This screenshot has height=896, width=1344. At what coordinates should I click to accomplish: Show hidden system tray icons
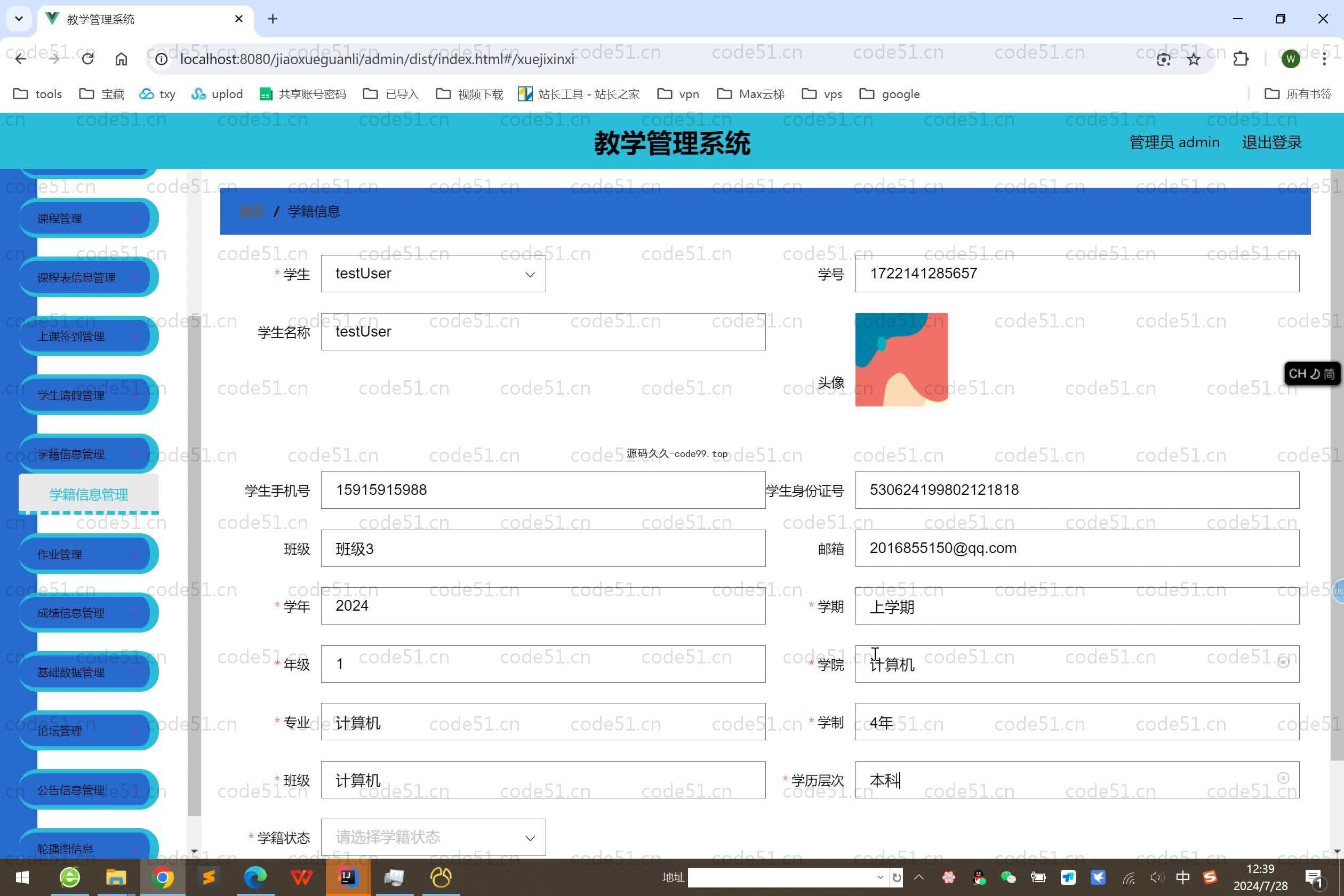click(918, 877)
